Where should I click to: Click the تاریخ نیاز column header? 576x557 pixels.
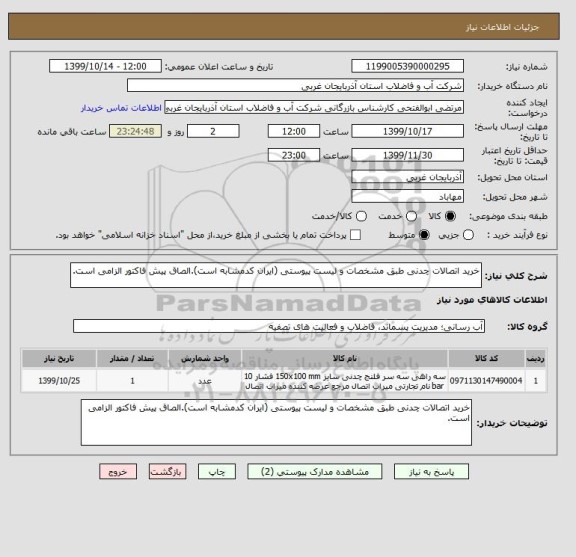tap(59, 359)
